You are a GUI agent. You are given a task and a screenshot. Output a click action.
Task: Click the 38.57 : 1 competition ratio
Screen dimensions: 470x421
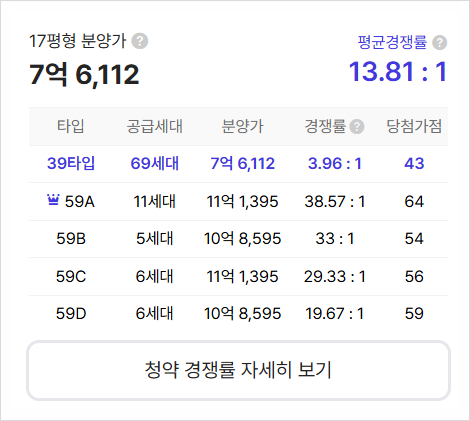pyautogui.click(x=335, y=202)
